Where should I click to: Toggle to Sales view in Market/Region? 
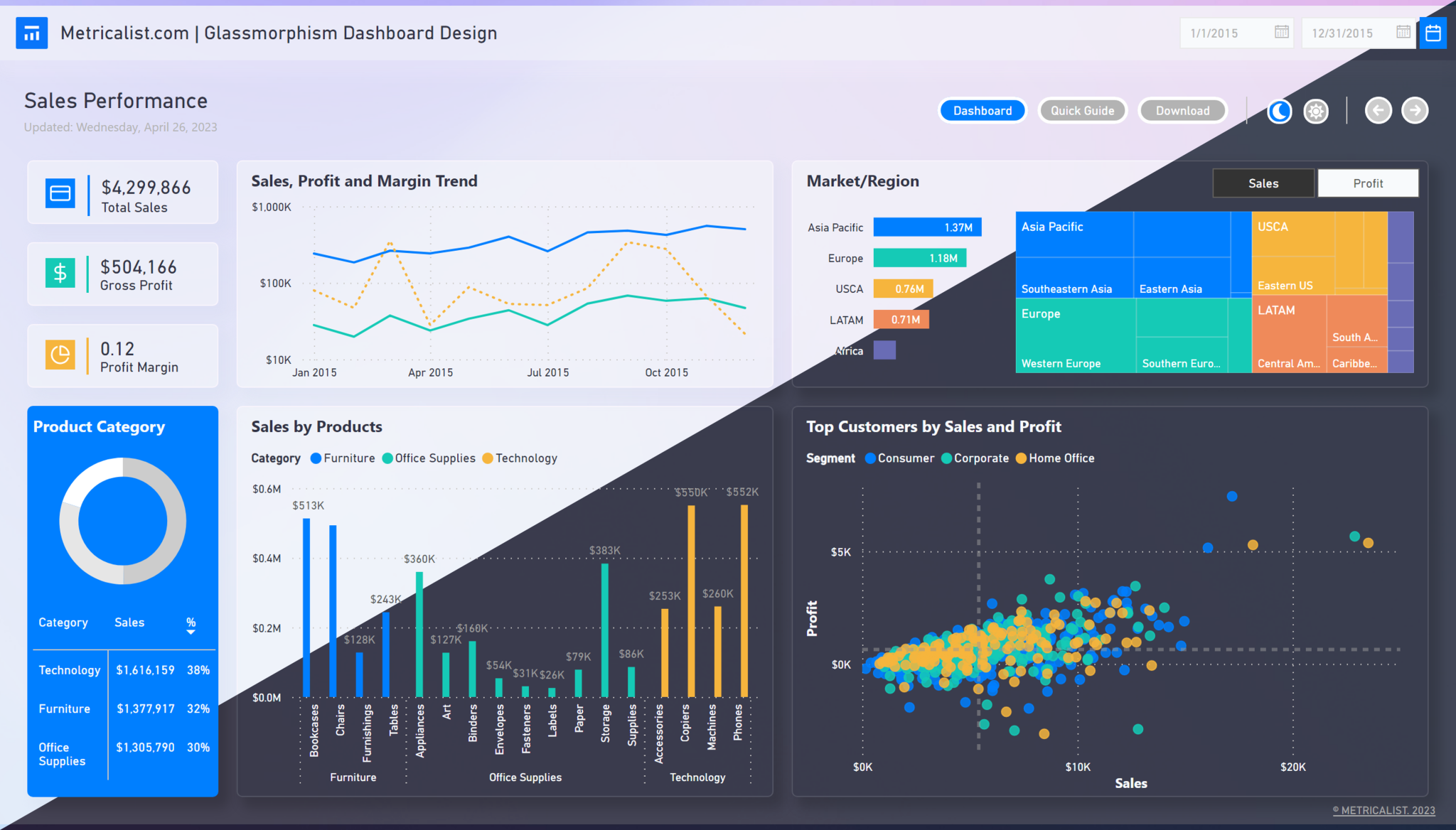tap(1262, 183)
